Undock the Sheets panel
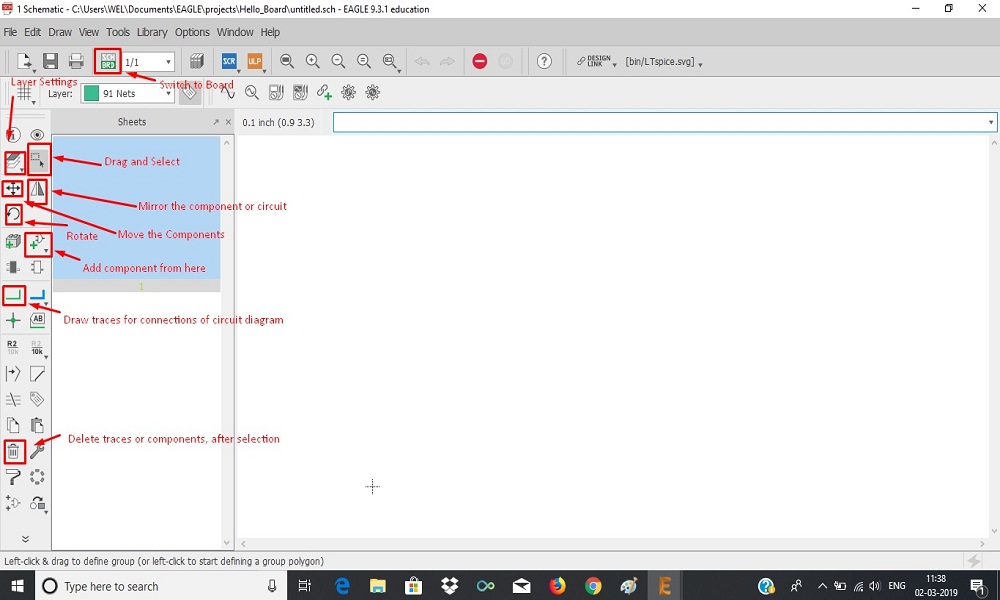Viewport: 1000px width, 600px height. tap(216, 122)
